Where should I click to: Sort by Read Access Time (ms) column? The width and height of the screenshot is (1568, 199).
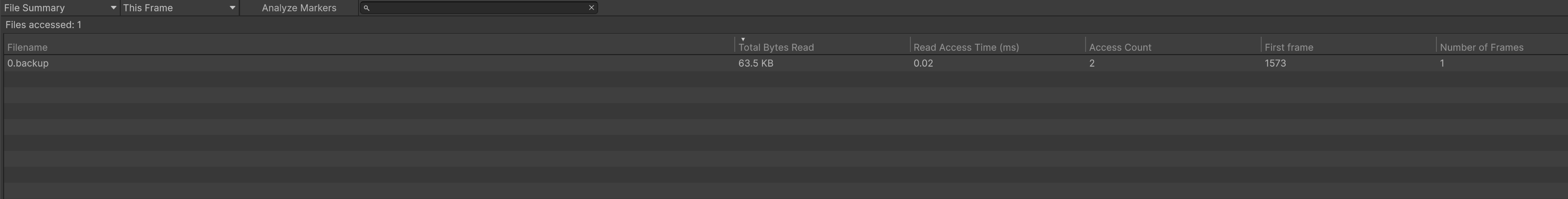tap(966, 47)
